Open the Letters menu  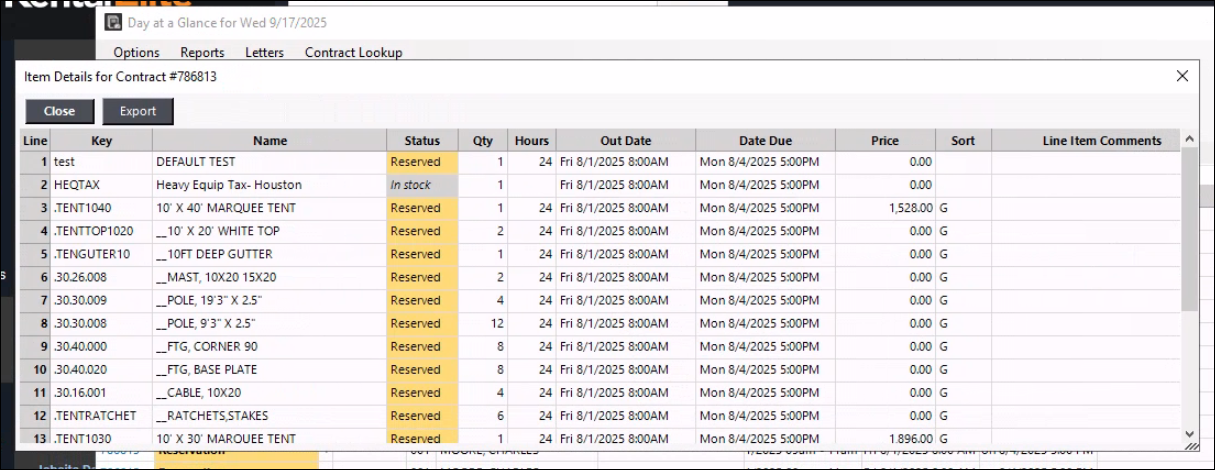click(x=264, y=52)
